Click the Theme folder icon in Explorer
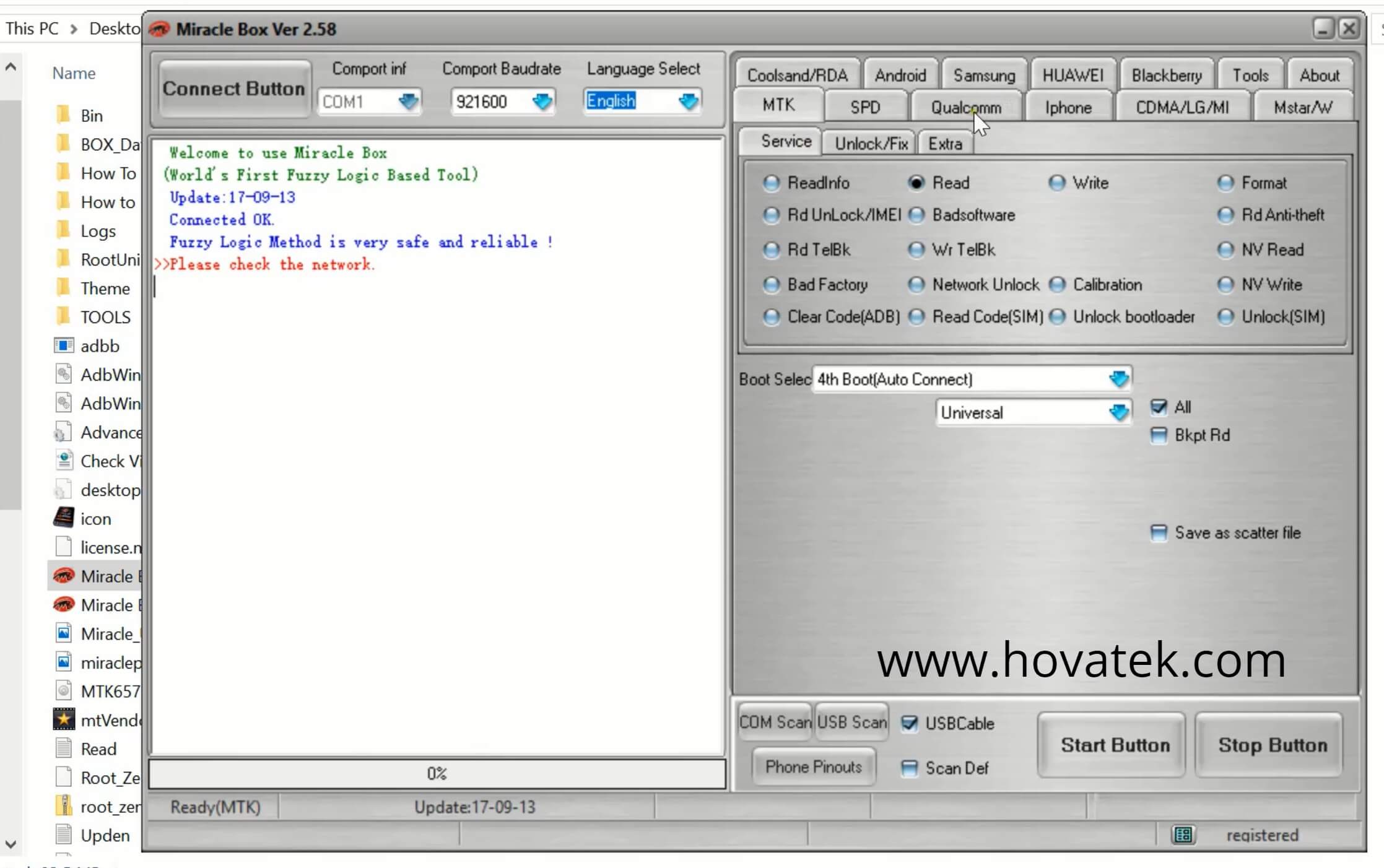 (63, 288)
